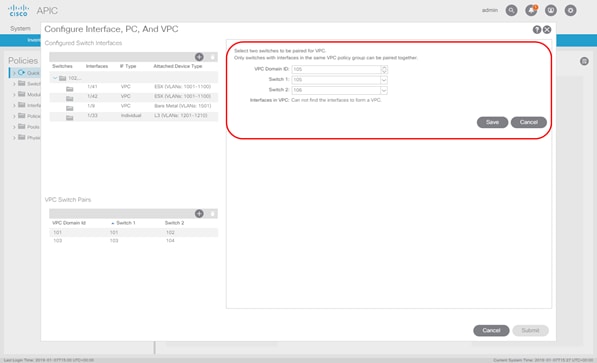Click the VPC Domain ID input field
Screen dimensions: 597x363
(x=336, y=69)
